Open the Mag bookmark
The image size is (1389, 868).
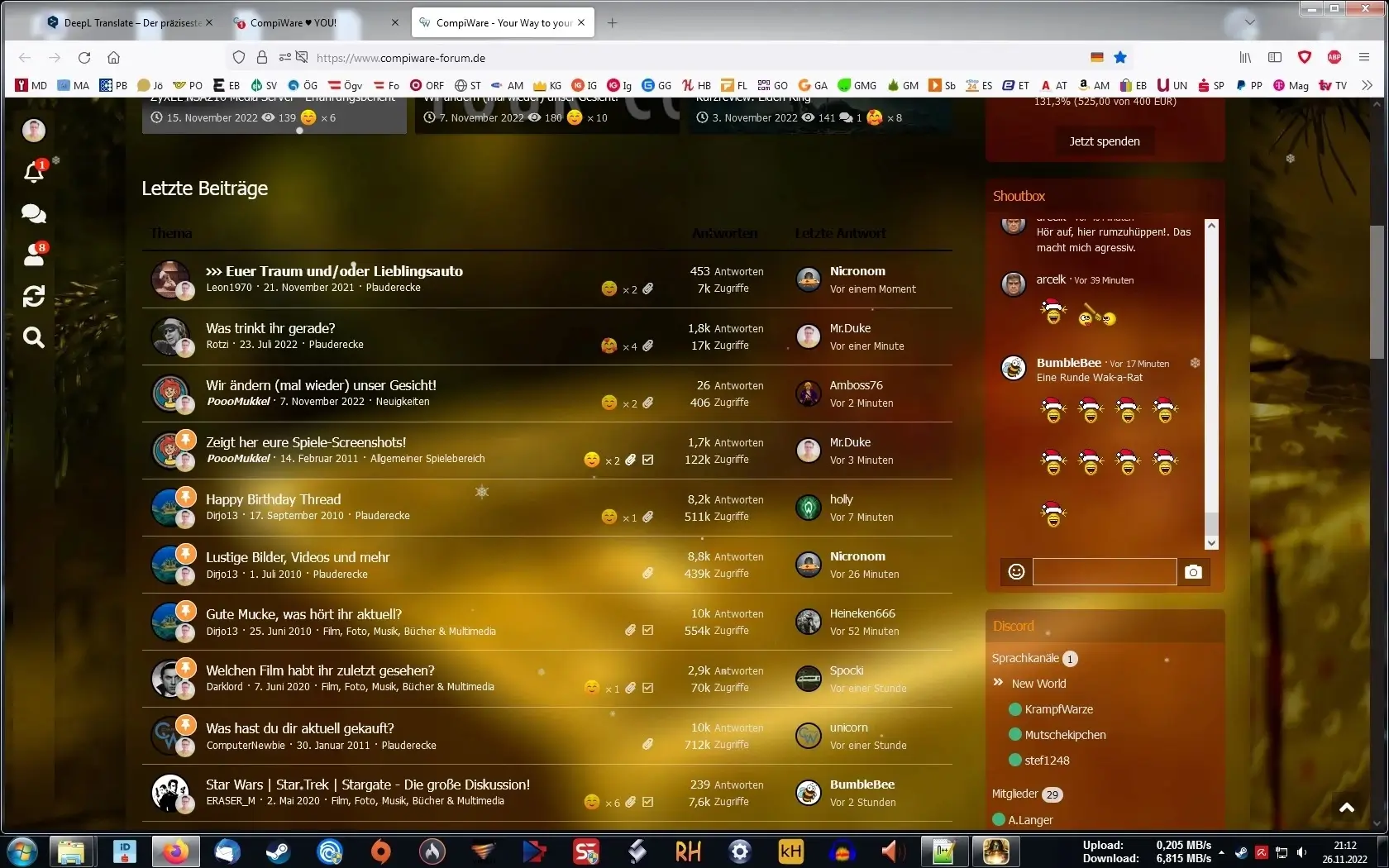pyautogui.click(x=1291, y=85)
